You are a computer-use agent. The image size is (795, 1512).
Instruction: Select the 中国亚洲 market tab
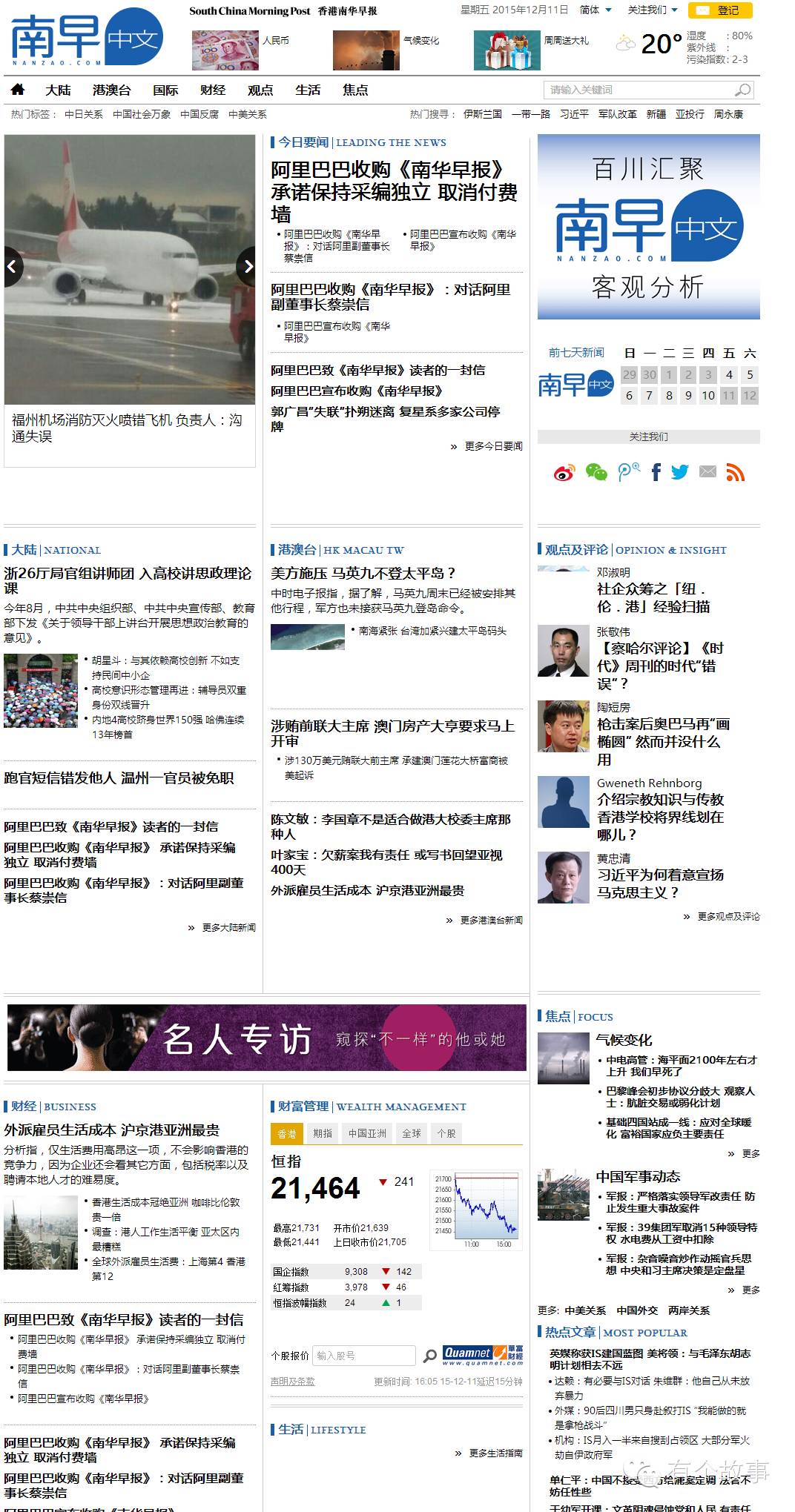(367, 1133)
